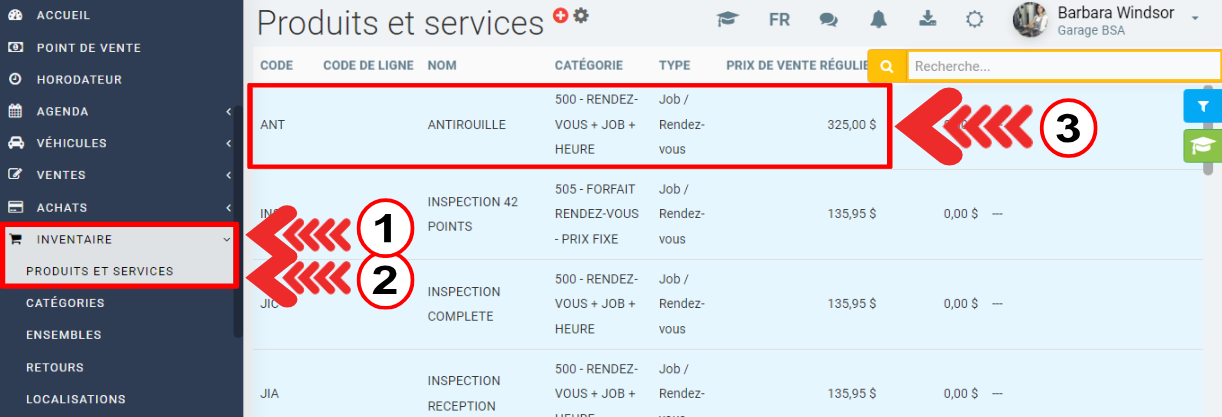Sort by the Catégorie column header

(x=589, y=65)
